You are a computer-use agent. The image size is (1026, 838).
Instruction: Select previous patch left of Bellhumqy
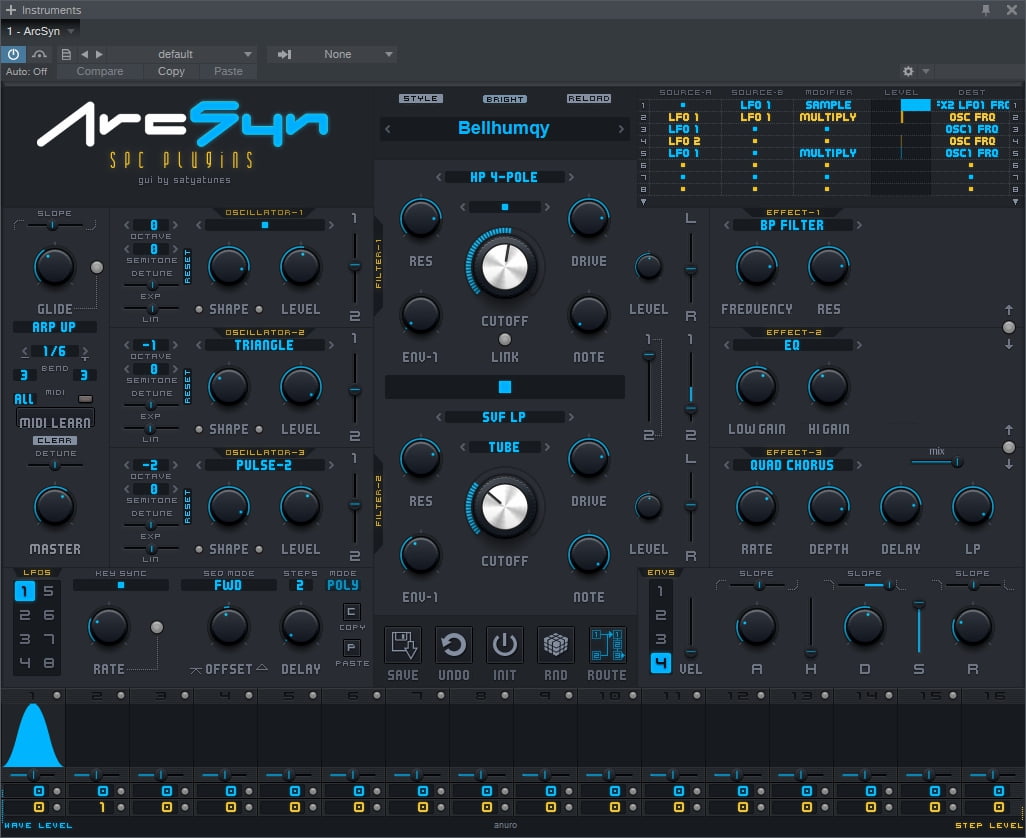click(x=388, y=129)
